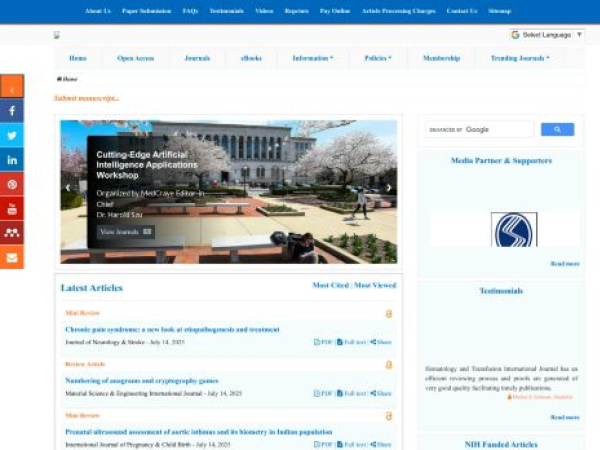This screenshot has height=450, width=600.
Task: Click into the Google search field
Action: pos(479,129)
